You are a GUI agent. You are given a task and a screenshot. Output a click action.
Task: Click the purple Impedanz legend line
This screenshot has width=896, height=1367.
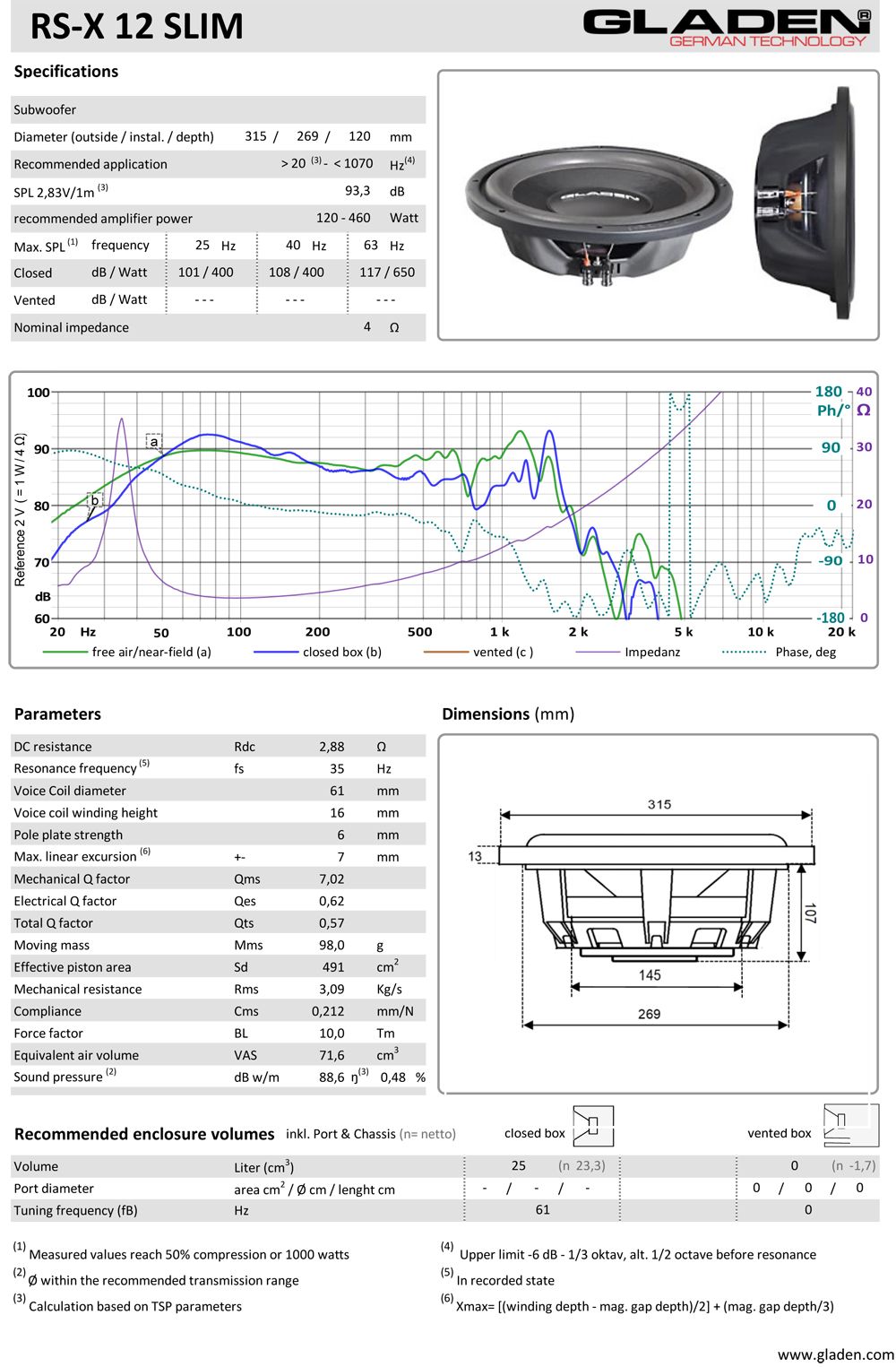598,652
